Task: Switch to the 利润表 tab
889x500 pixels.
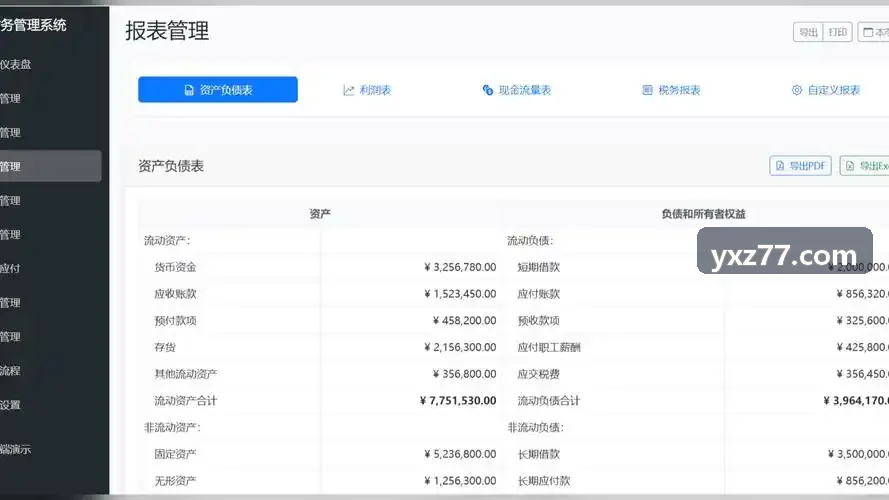Action: tap(367, 90)
